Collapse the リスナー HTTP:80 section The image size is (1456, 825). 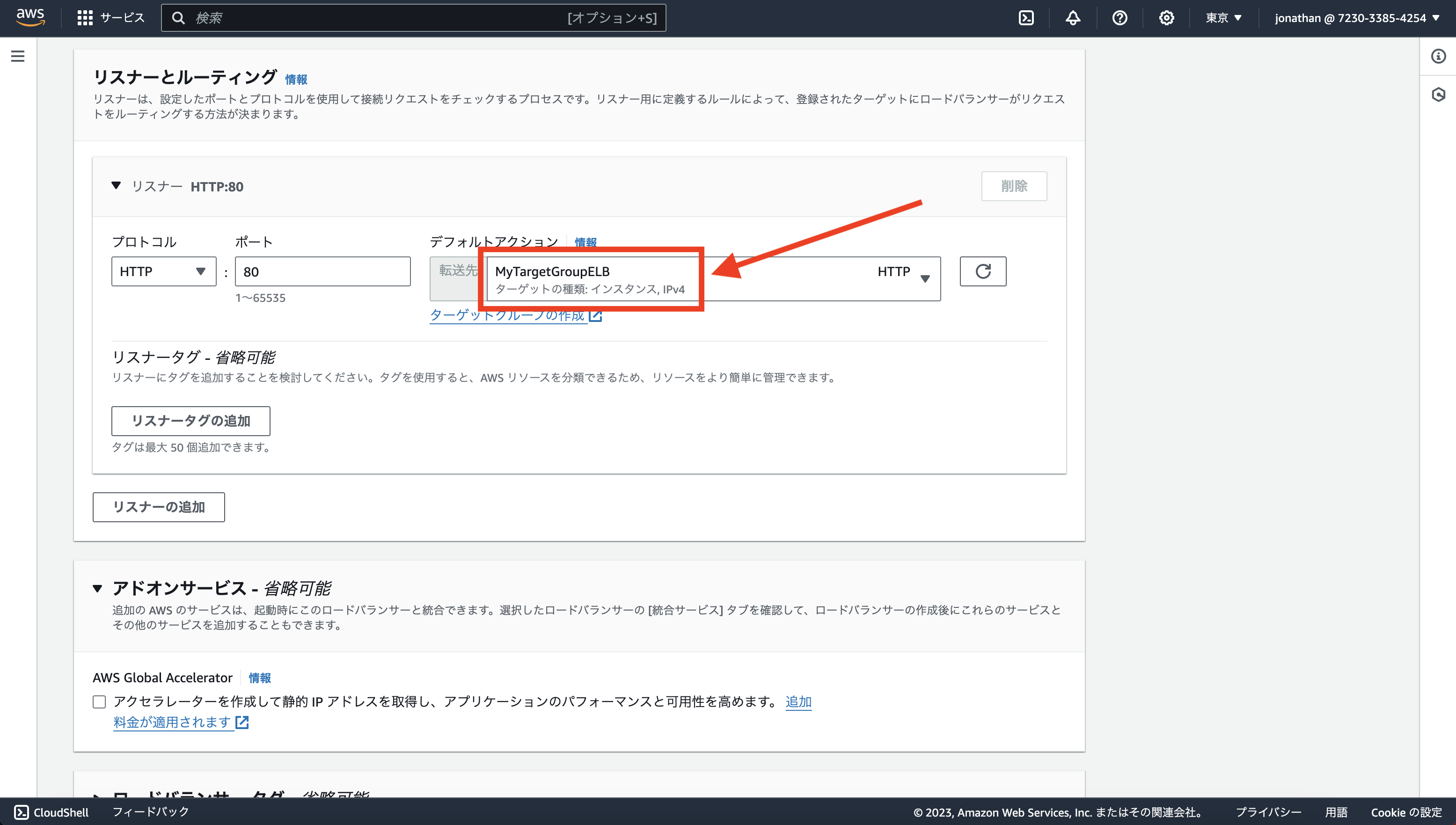coord(116,186)
